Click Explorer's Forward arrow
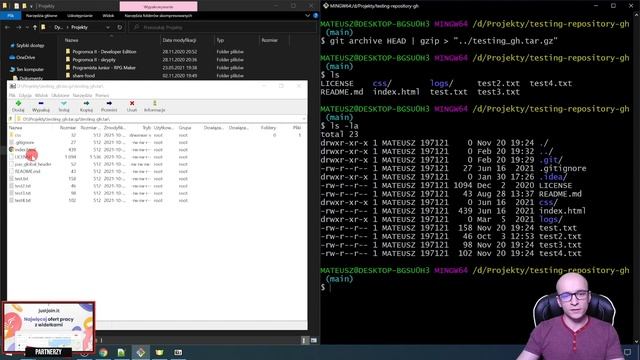 [x=19, y=27]
